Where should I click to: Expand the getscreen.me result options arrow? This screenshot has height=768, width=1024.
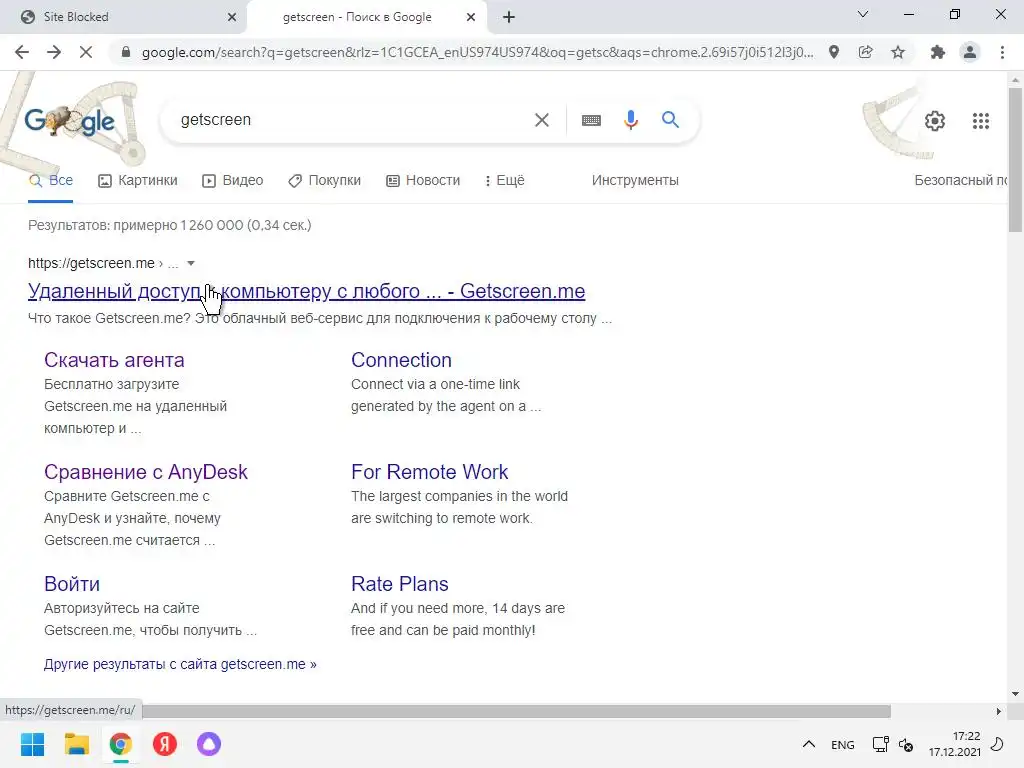point(191,263)
